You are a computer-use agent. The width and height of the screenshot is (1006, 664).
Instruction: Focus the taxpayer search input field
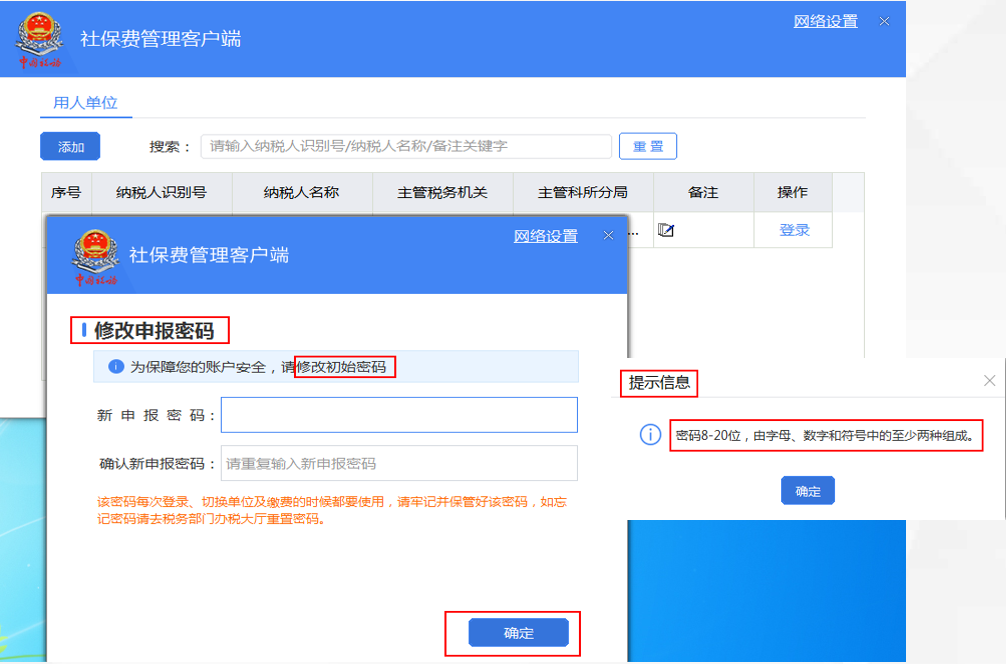[x=405, y=146]
